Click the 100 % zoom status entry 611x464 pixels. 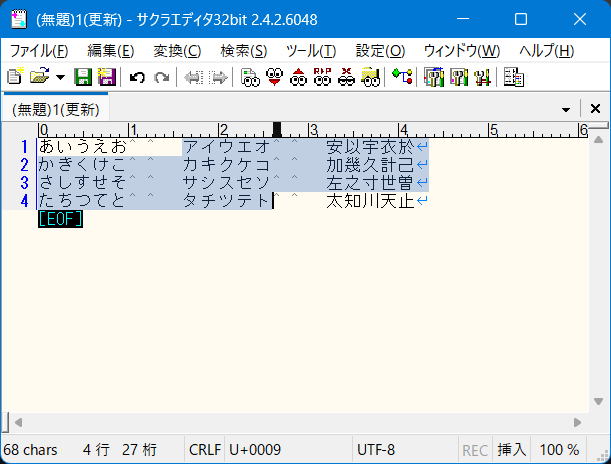(x=559, y=450)
